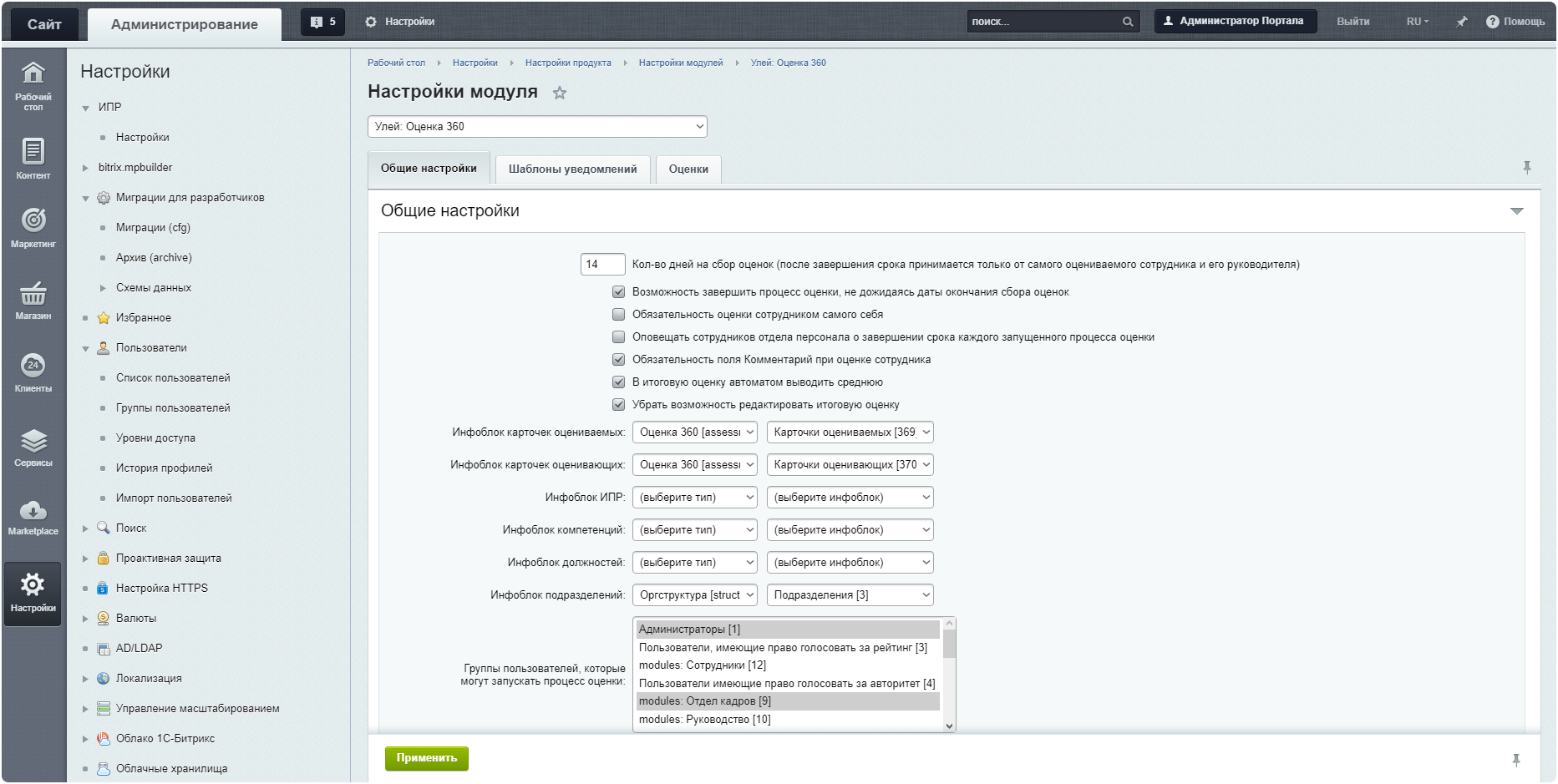The image size is (1558, 784).
Task: Enable notifying HR staff about deadline checkbox
Action: (618, 337)
